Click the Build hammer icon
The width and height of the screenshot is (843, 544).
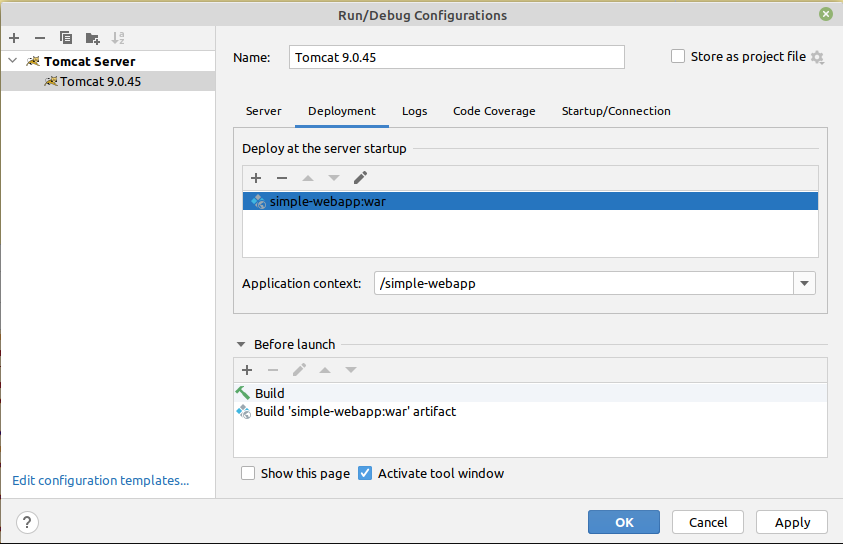[242, 393]
